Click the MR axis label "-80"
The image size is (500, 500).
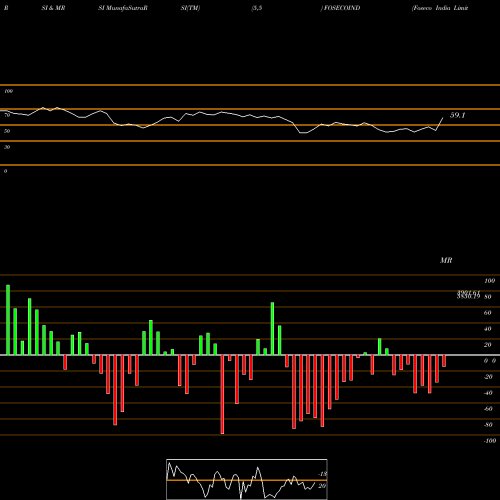488,425
